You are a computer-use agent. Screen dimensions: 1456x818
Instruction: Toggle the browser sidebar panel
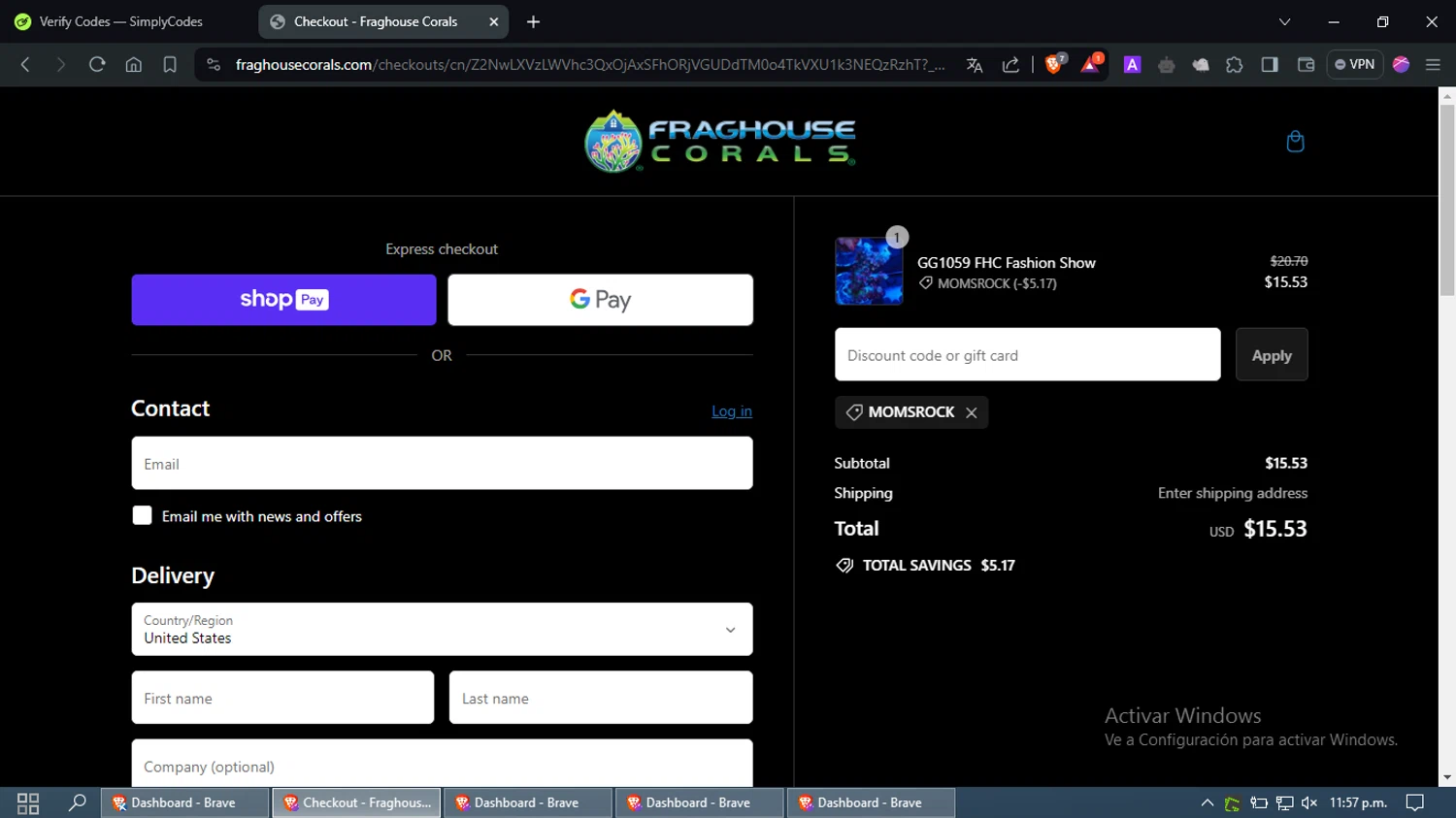1270,65
